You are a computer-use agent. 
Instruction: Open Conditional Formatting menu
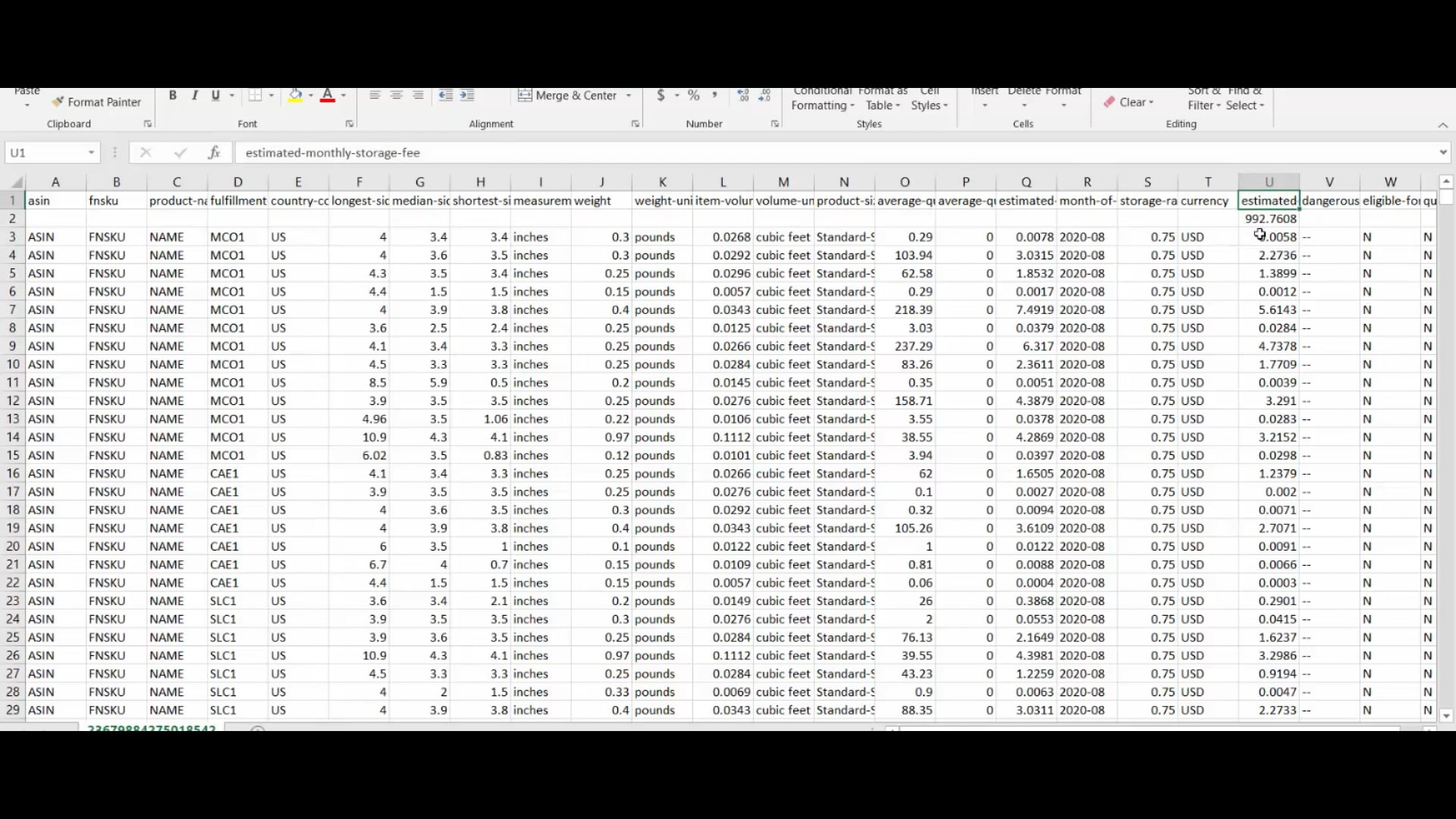pos(821,97)
